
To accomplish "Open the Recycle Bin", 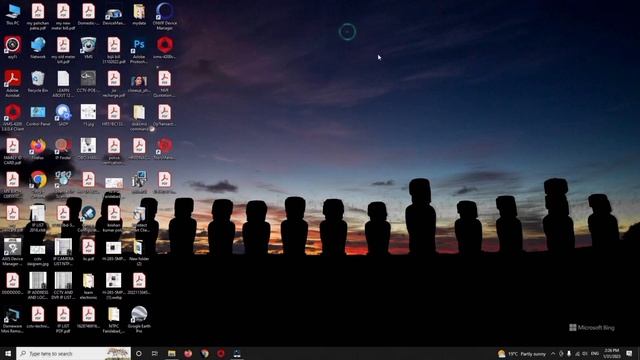I will [x=38, y=82].
